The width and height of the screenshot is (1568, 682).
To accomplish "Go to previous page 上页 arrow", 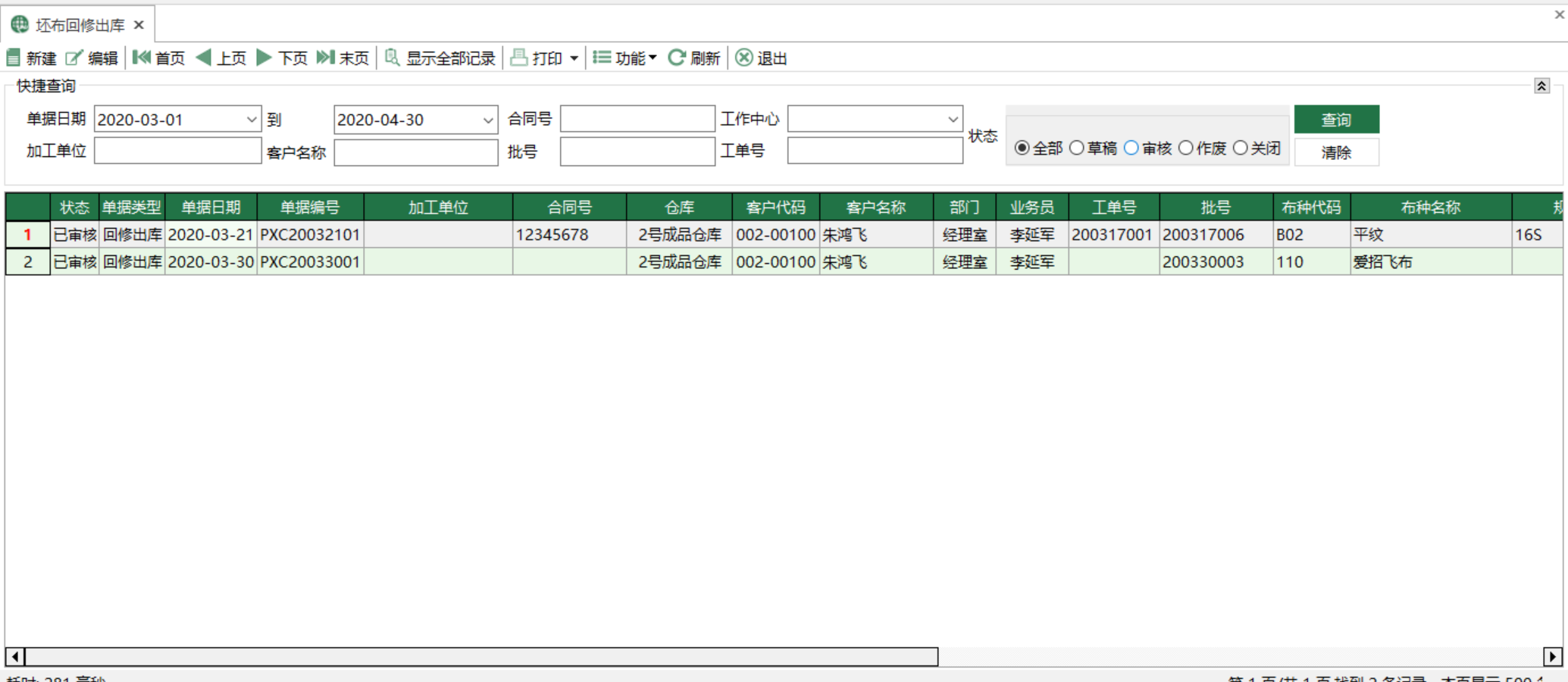I will coord(203,58).
